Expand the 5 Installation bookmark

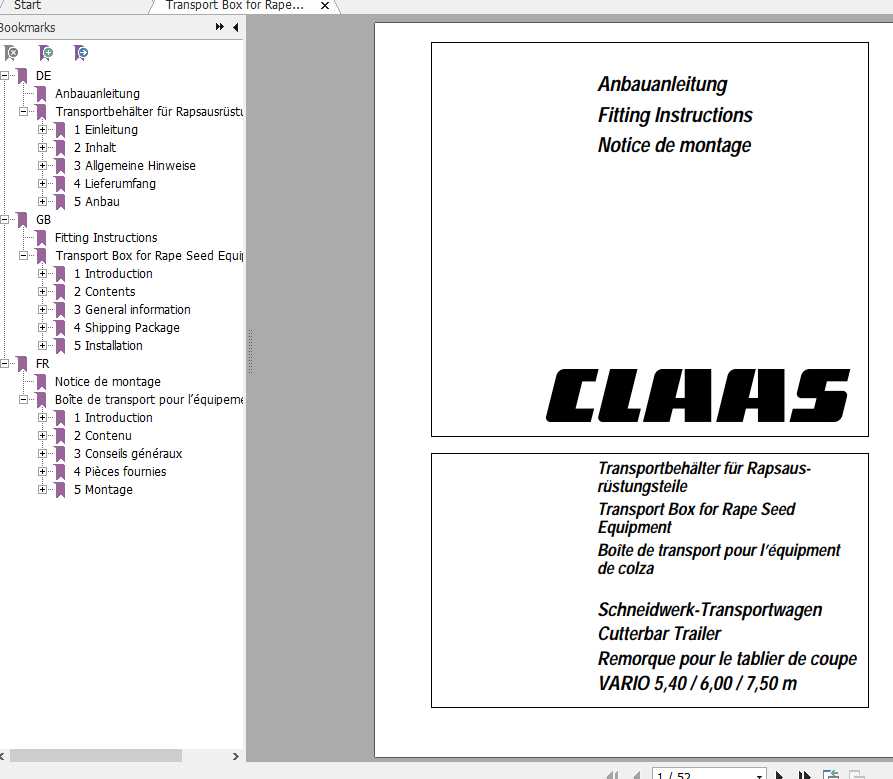42,345
